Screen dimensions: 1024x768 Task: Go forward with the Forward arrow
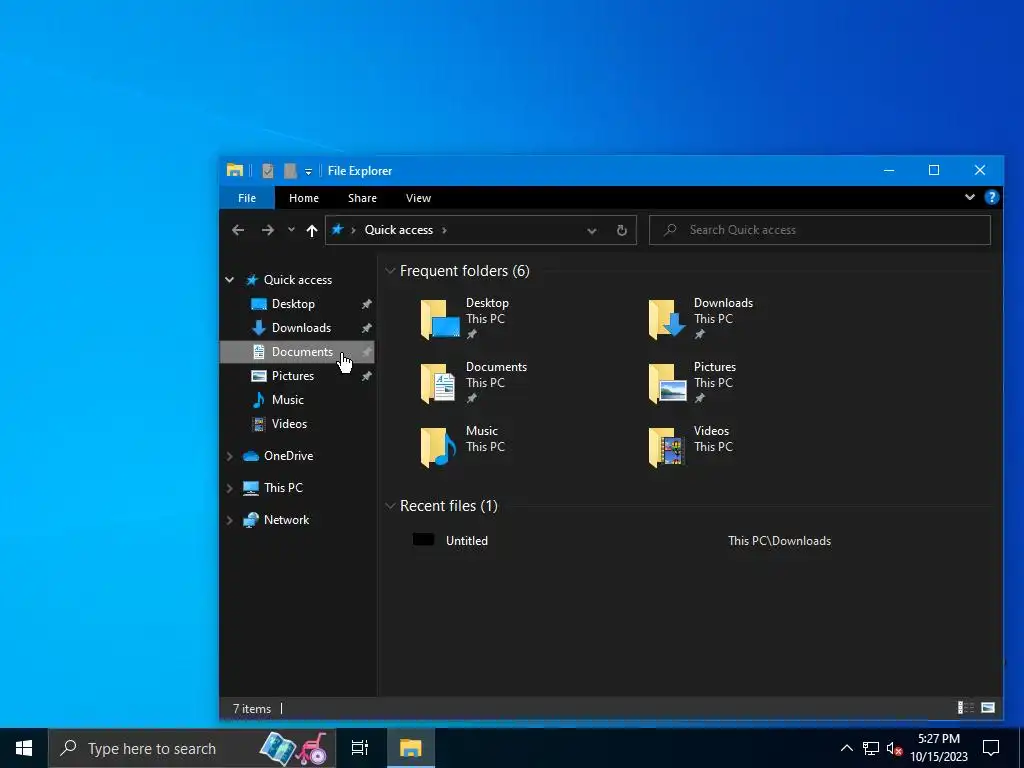coord(268,230)
